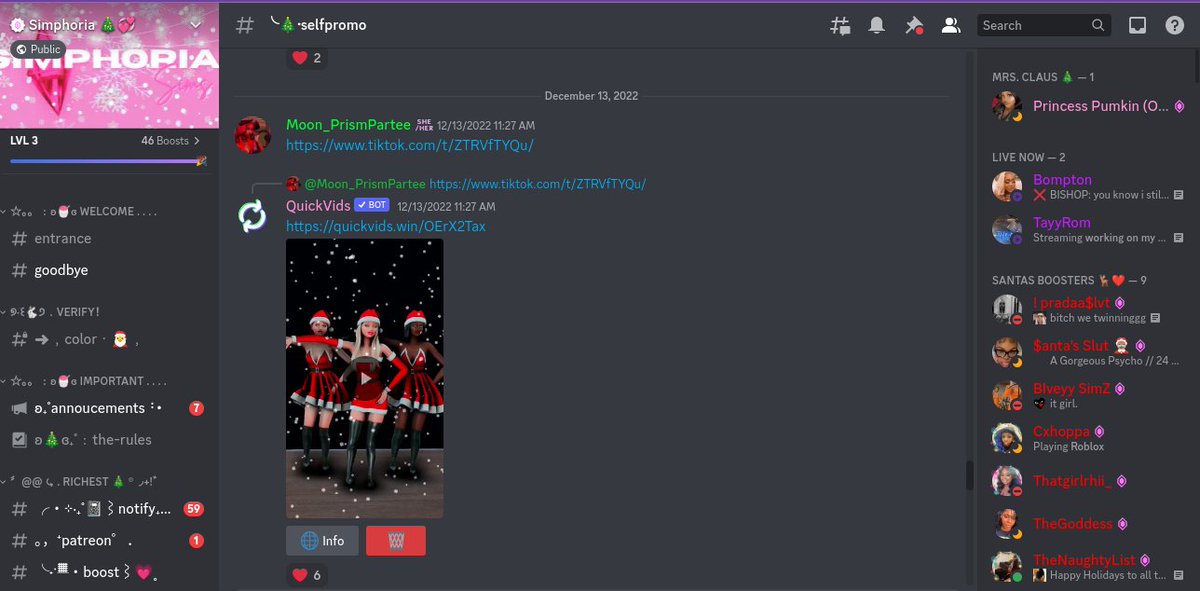Open Princess Pumkin's member profile
The height and width of the screenshot is (591, 1200).
pos(1088,106)
